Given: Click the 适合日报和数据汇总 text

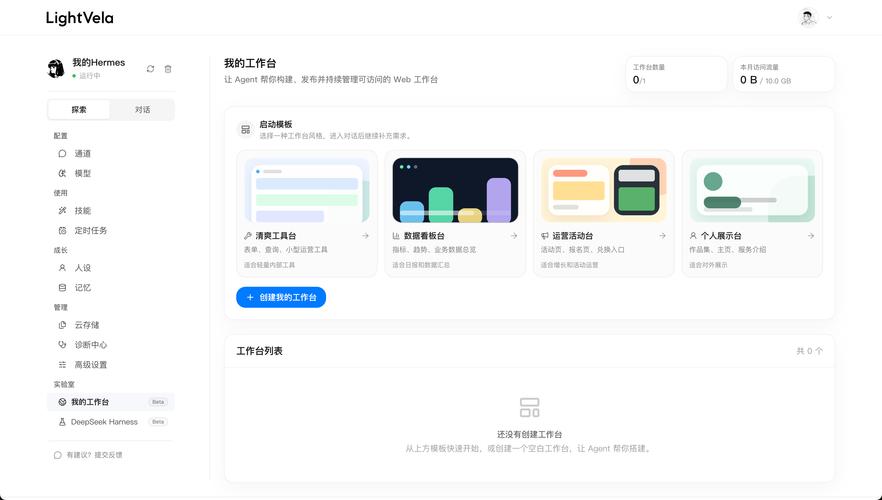Looking at the screenshot, I should click(421, 265).
